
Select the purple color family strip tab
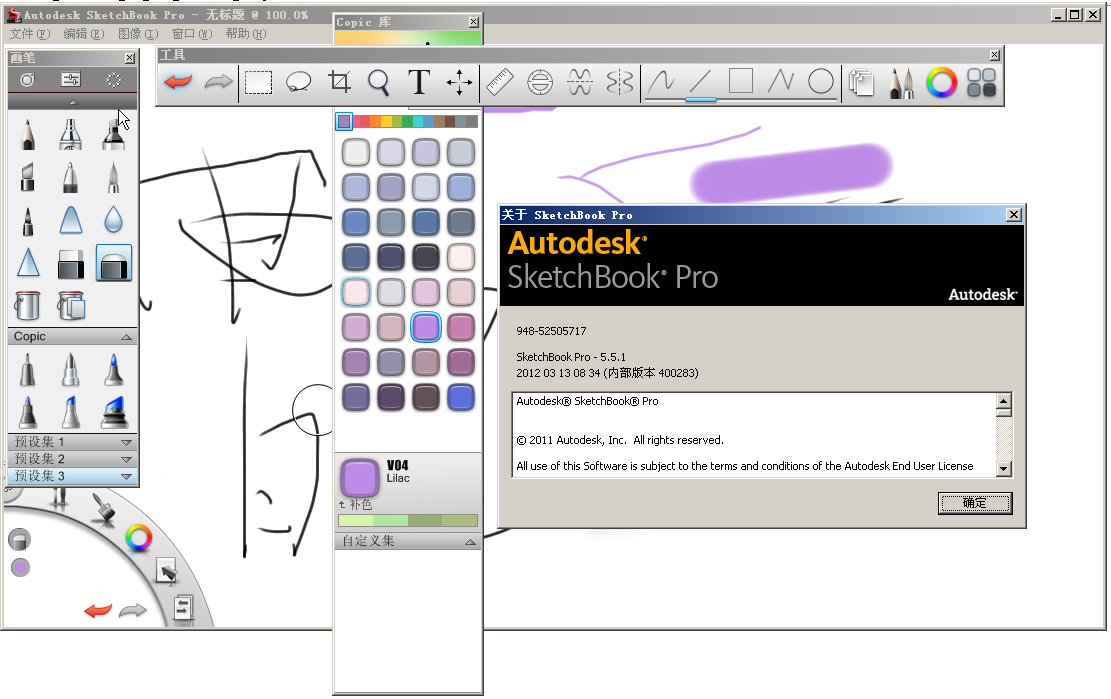pos(344,122)
